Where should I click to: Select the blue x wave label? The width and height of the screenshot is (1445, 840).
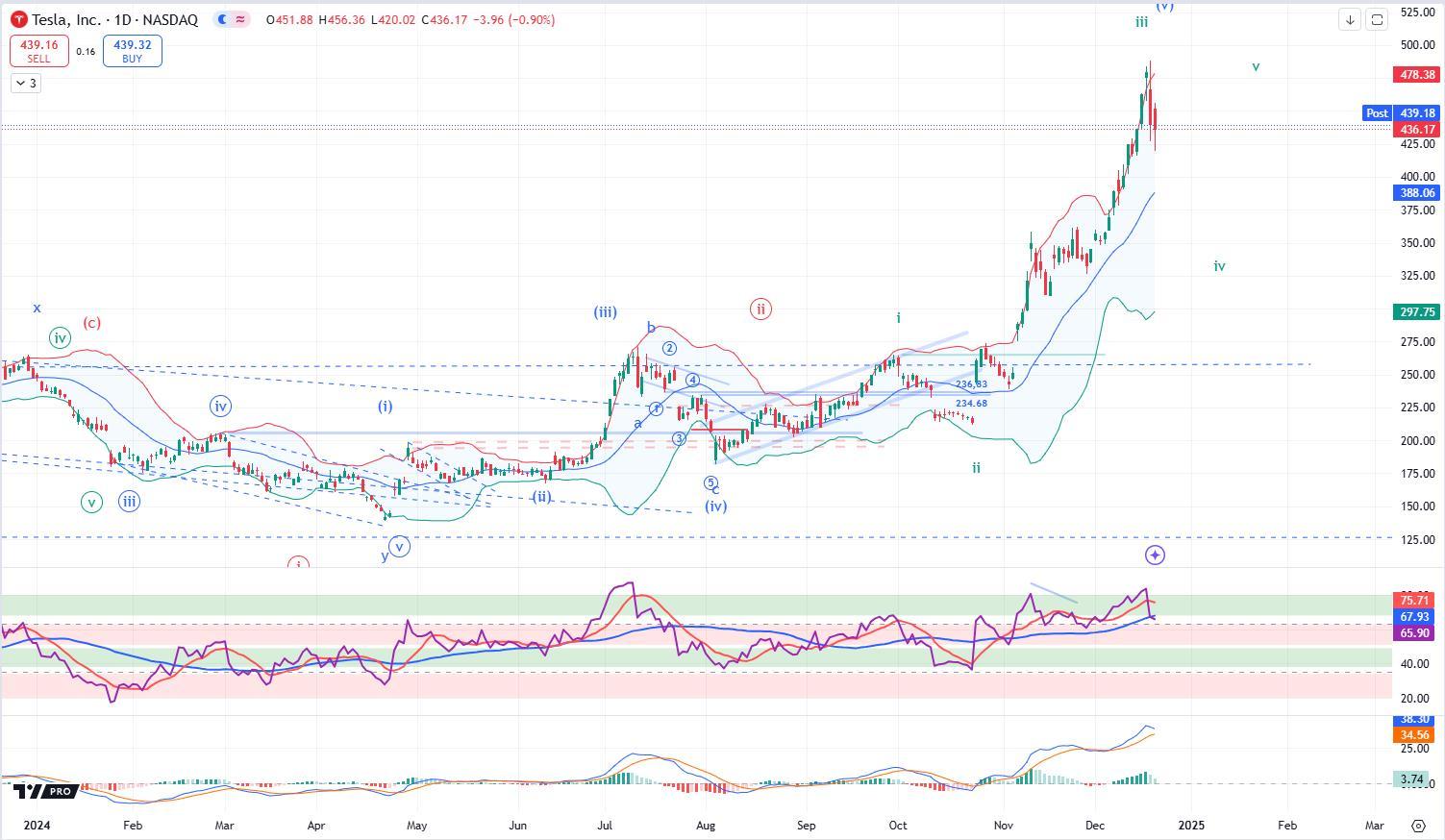click(x=37, y=309)
